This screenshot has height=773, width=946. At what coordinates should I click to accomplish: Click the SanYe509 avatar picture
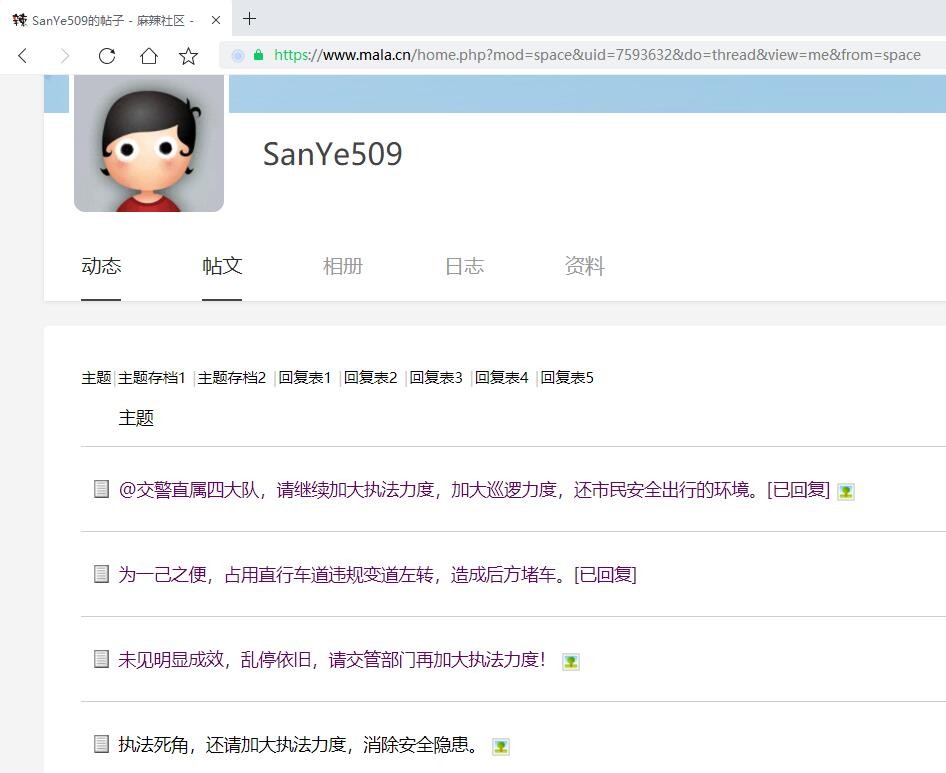click(x=149, y=142)
